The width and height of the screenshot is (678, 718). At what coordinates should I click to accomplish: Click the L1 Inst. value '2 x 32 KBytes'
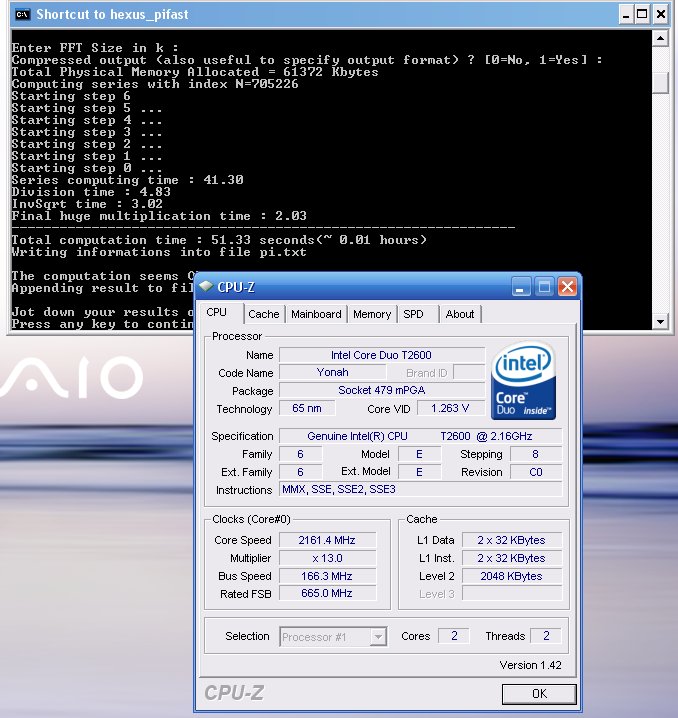click(512, 558)
